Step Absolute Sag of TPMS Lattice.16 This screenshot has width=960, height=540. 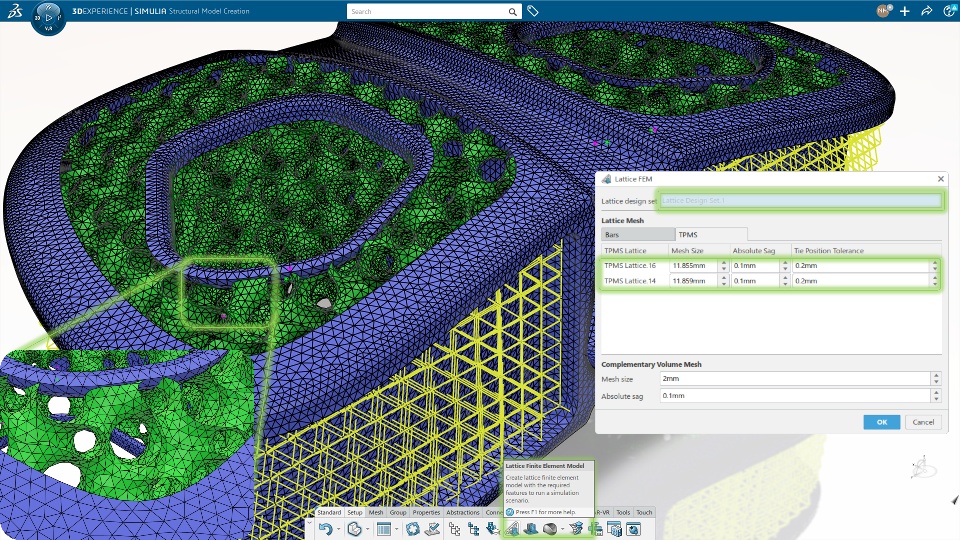[x=786, y=266]
